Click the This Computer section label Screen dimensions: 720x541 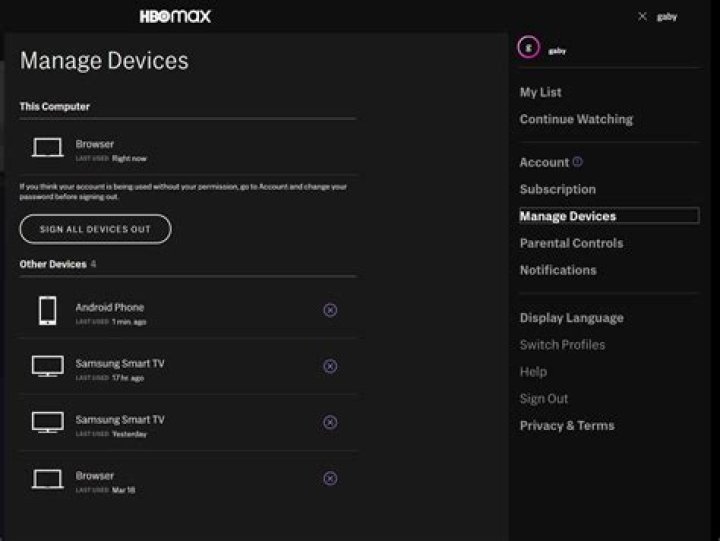(x=55, y=107)
